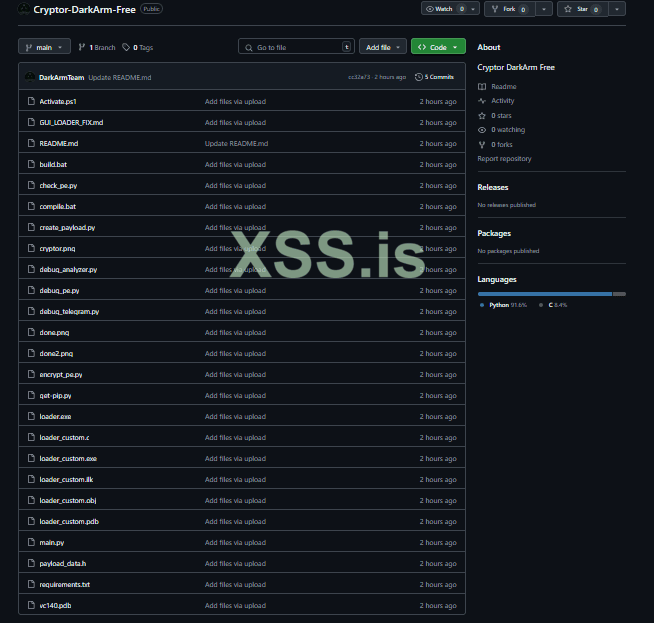Open the green Code dropdown
This screenshot has width=654, height=623.
[x=438, y=47]
